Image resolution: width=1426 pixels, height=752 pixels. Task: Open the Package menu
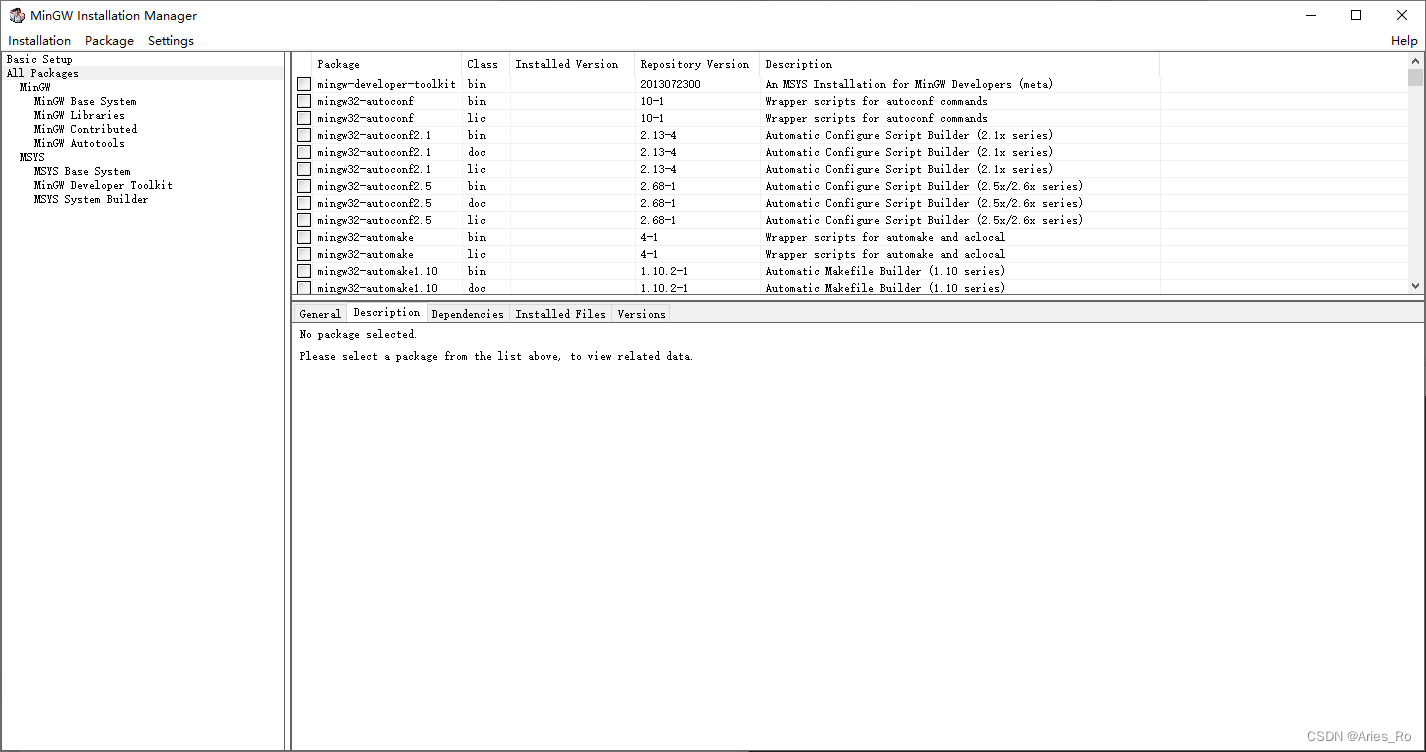click(108, 40)
